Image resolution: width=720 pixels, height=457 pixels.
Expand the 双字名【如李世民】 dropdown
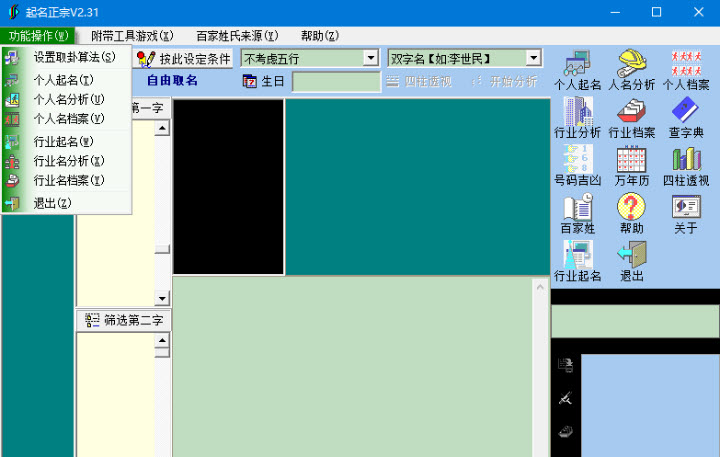pos(533,58)
